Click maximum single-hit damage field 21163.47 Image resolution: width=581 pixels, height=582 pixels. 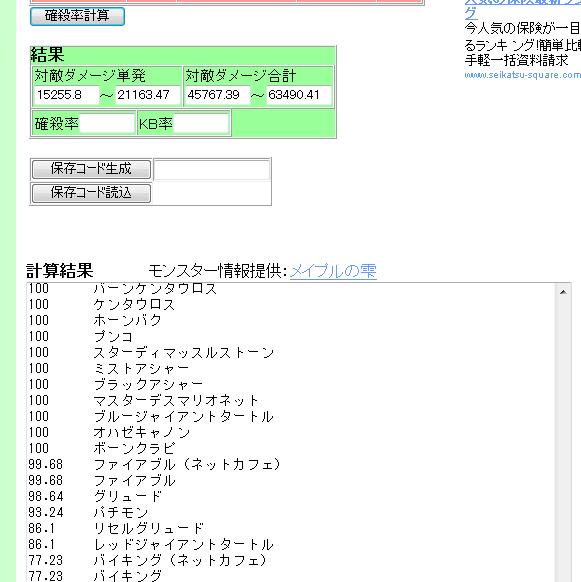(148, 95)
